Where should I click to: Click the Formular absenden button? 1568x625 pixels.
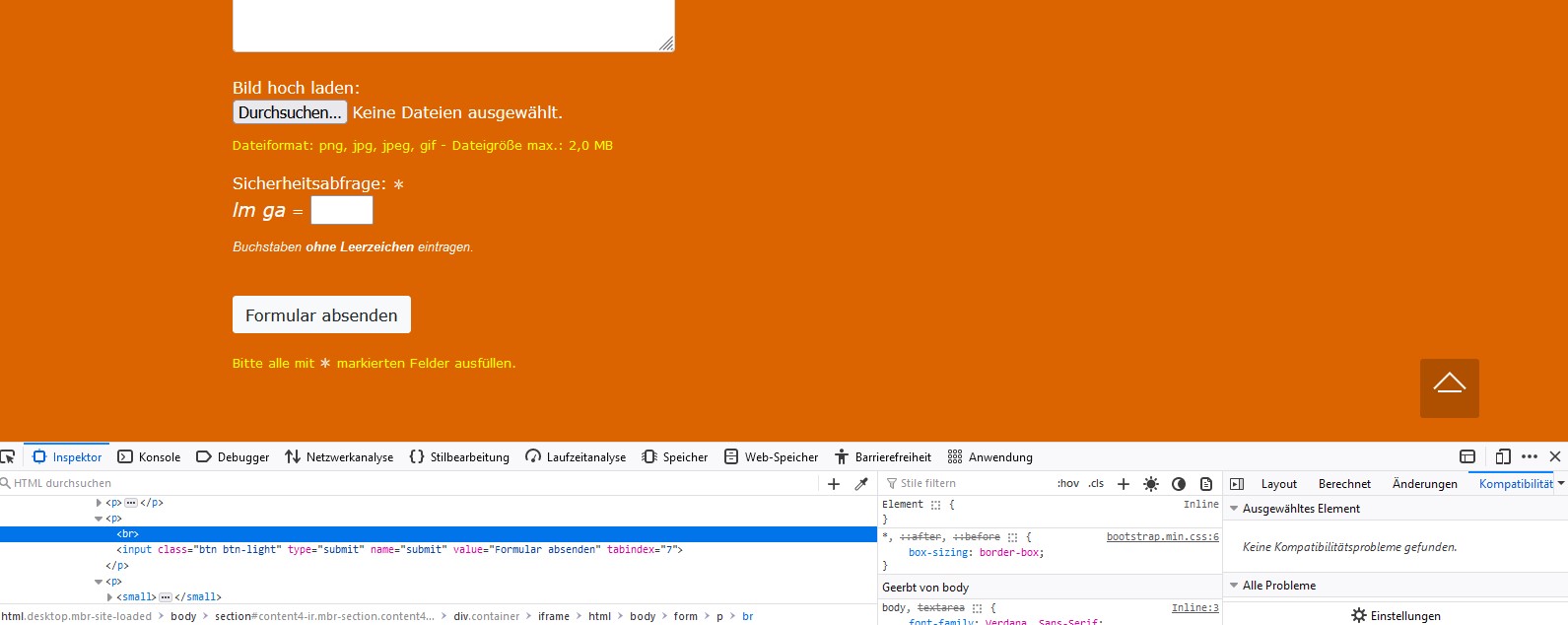(x=321, y=315)
